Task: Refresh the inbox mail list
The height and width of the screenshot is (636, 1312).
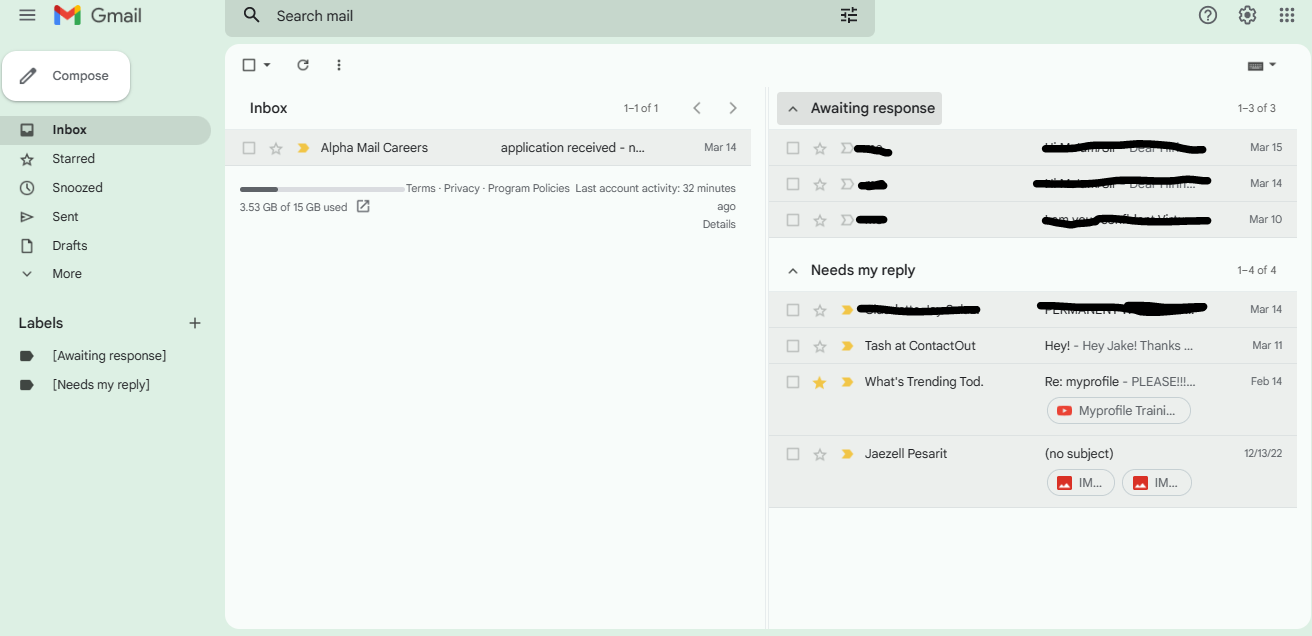Action: pyautogui.click(x=303, y=65)
